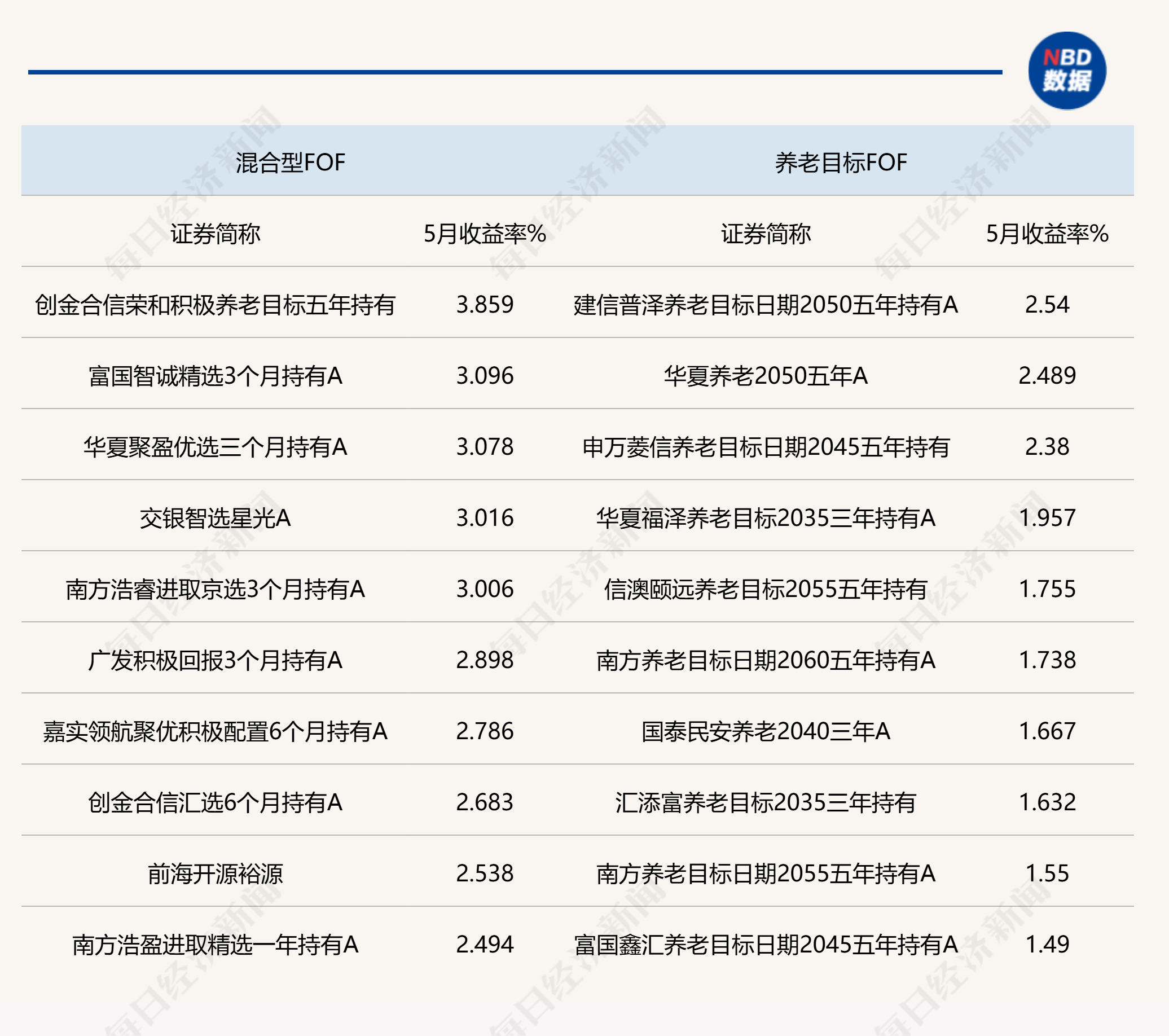Click 信澳颐远养老目标2055五年持有
This screenshot has height=1036, width=1169.
[766, 589]
